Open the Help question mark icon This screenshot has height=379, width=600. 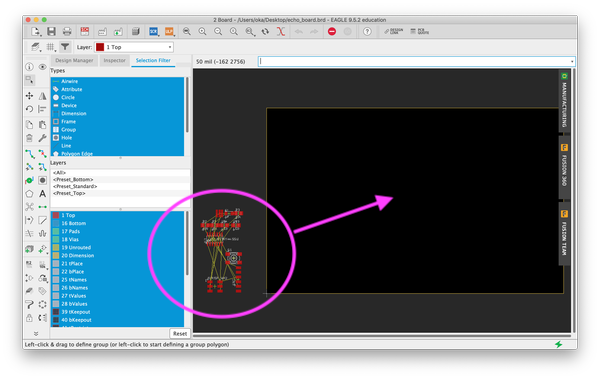(367, 32)
